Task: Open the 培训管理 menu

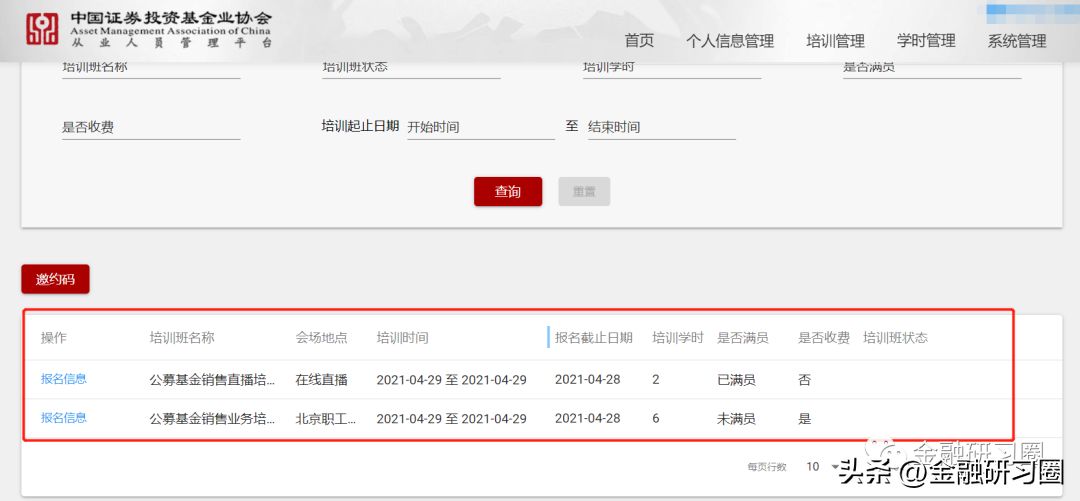Action: [x=835, y=41]
